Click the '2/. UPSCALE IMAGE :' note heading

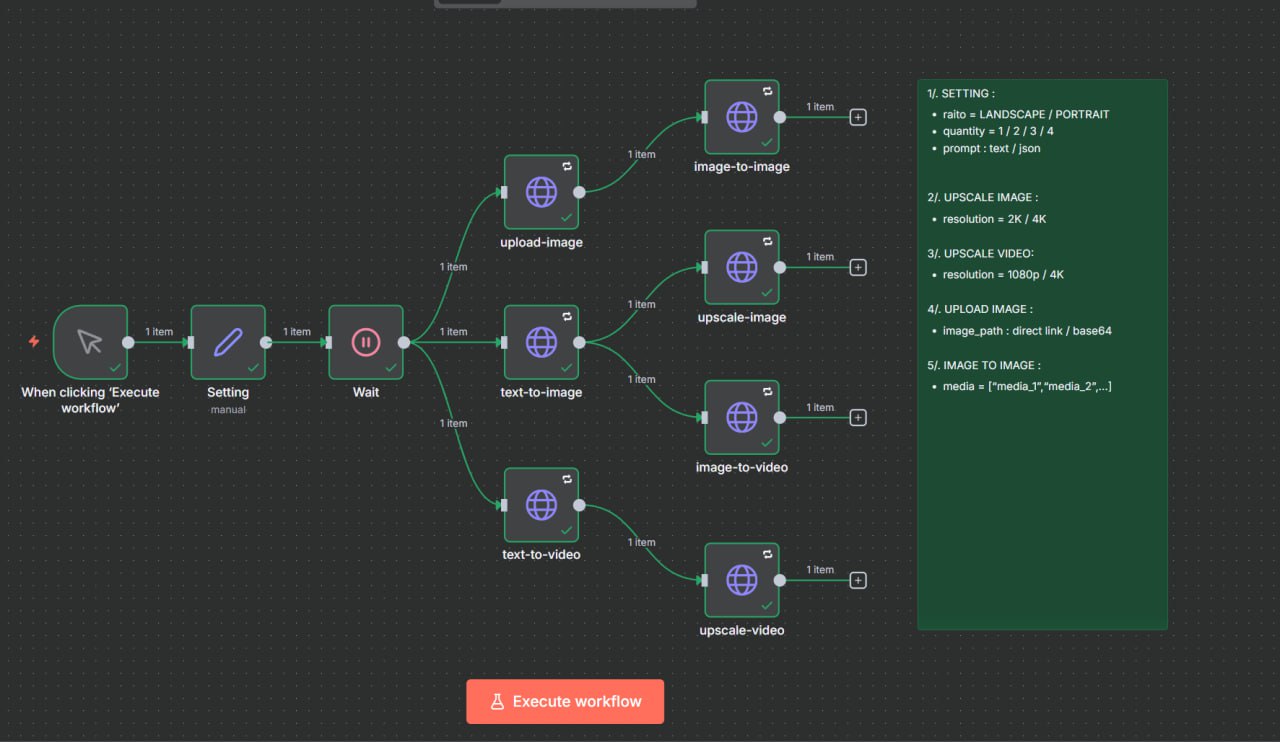coord(983,198)
